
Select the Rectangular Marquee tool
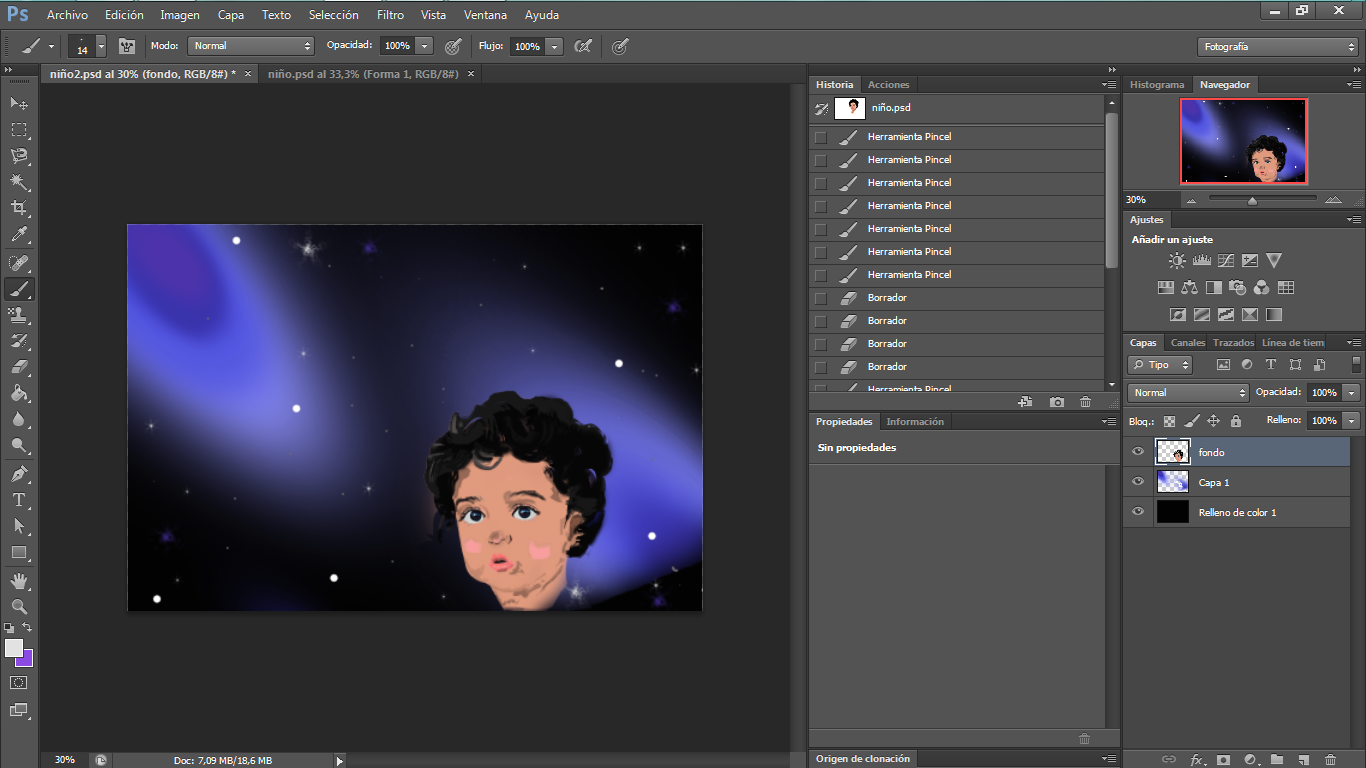(19, 130)
